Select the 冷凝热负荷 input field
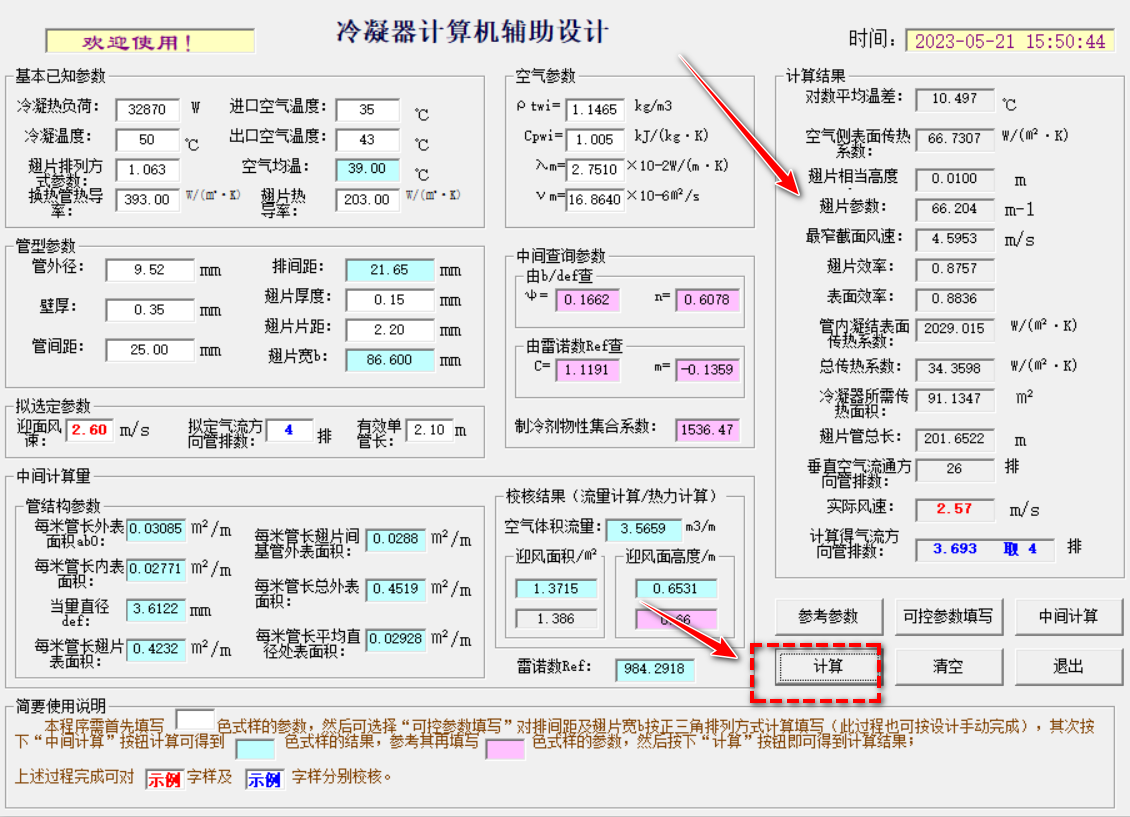Image resolution: width=1130 pixels, height=817 pixels. [x=148, y=109]
